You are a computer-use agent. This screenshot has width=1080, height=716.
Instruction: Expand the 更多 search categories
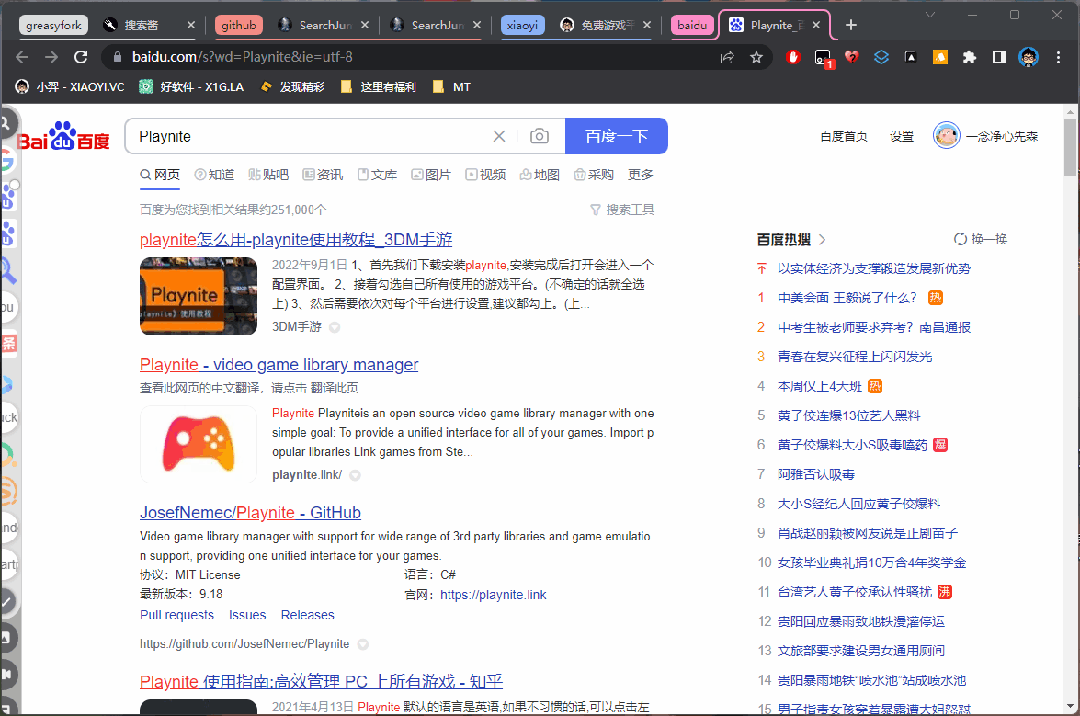640,175
